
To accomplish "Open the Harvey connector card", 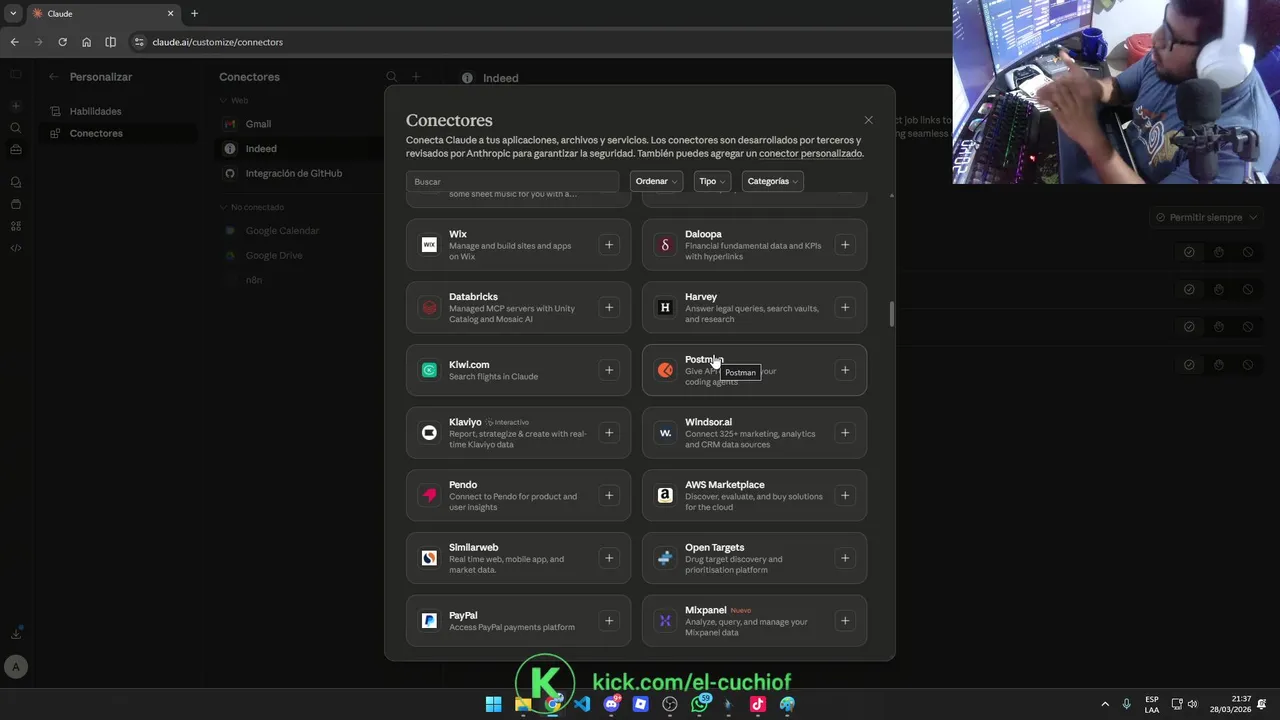I will pos(754,308).
